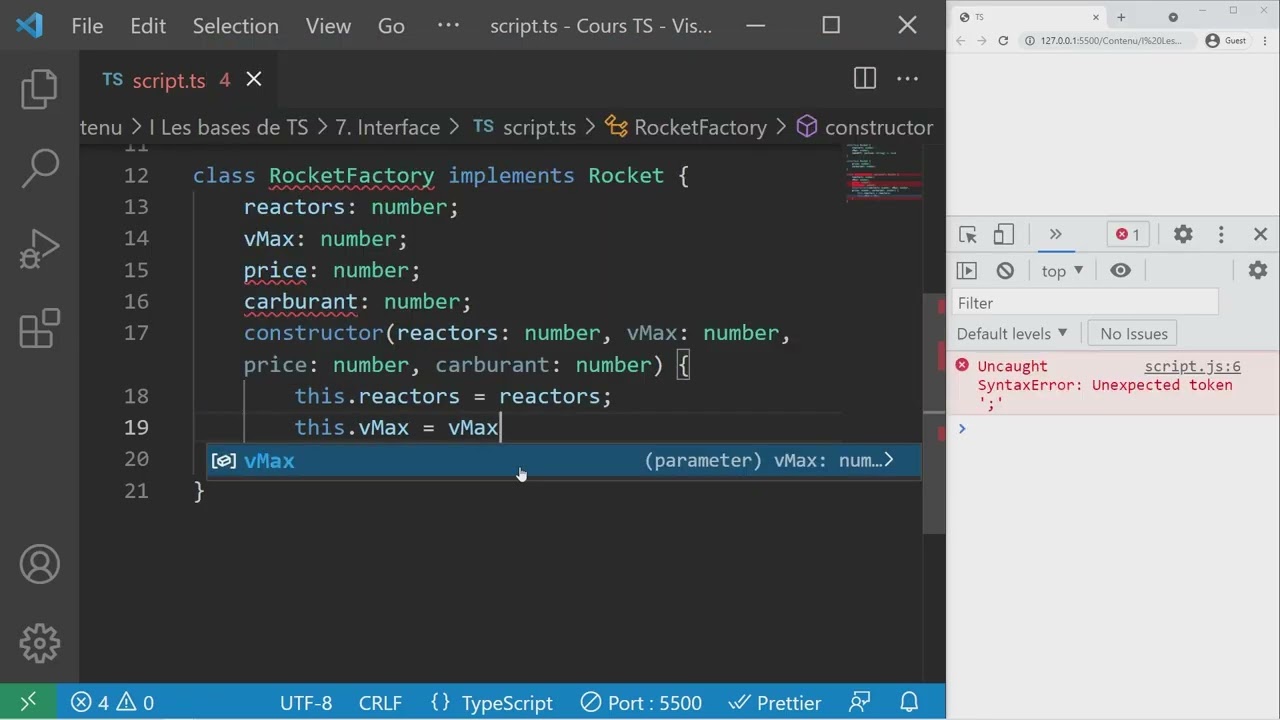Viewport: 1280px width, 720px height.
Task: Open the View menu
Action: (328, 26)
